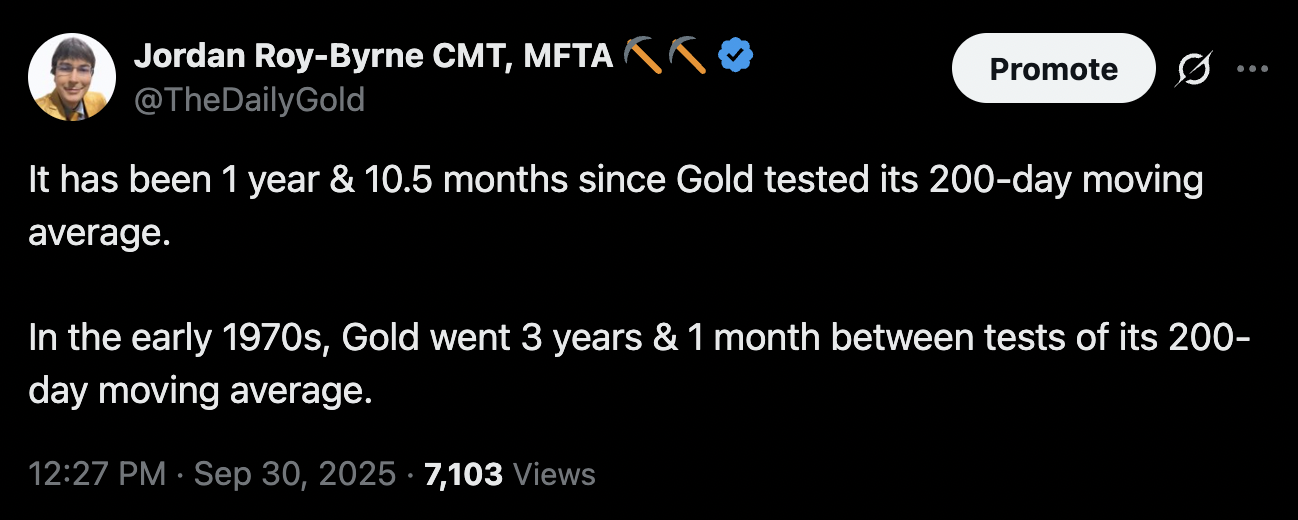Screen dimensions: 1298x520
Task: Open the three-dot More options menu
Action: pos(1252,69)
